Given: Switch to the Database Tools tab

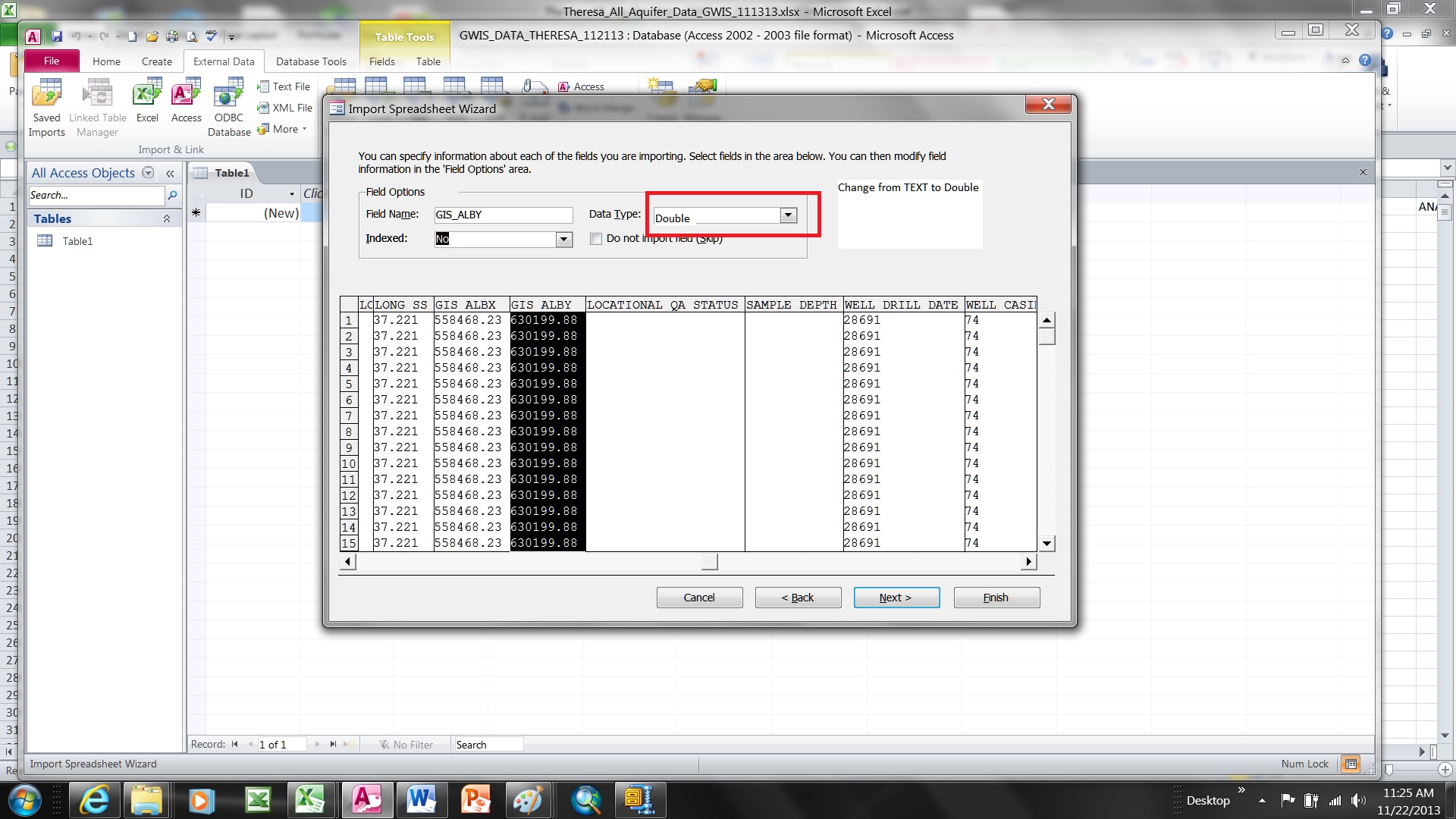Looking at the screenshot, I should coord(311,61).
